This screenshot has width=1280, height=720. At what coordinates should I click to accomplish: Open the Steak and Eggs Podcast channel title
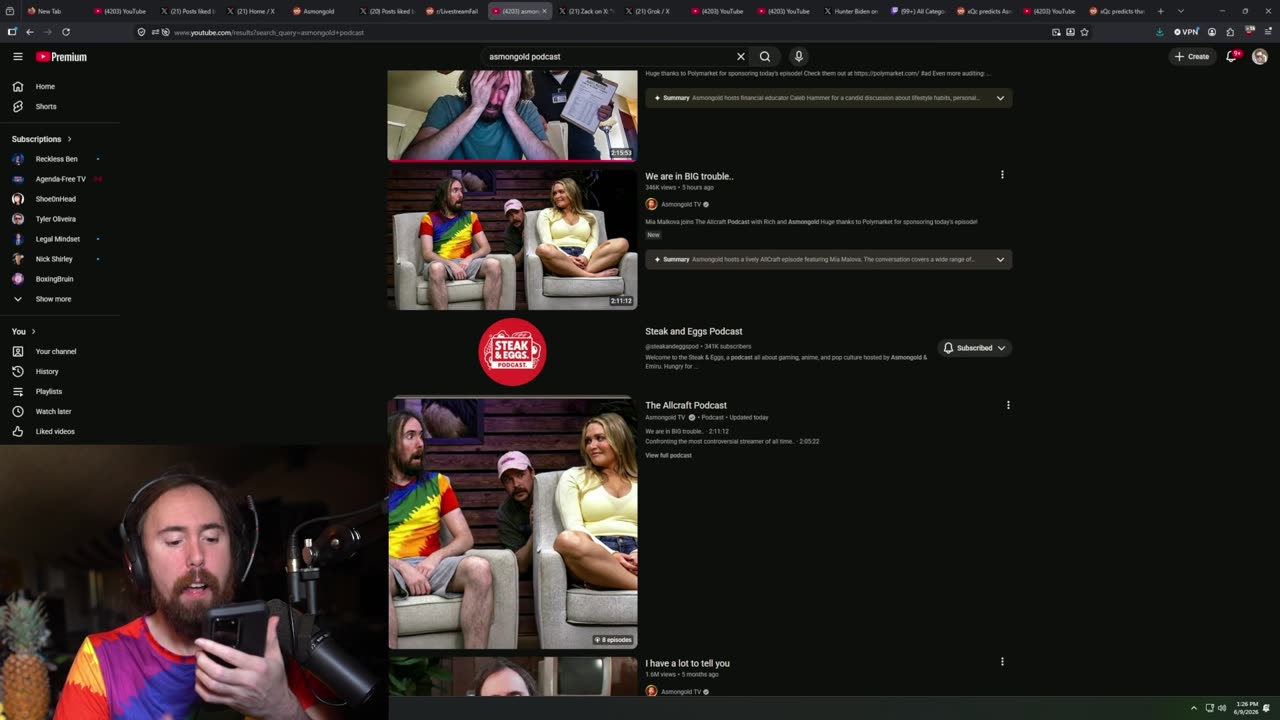[694, 332]
